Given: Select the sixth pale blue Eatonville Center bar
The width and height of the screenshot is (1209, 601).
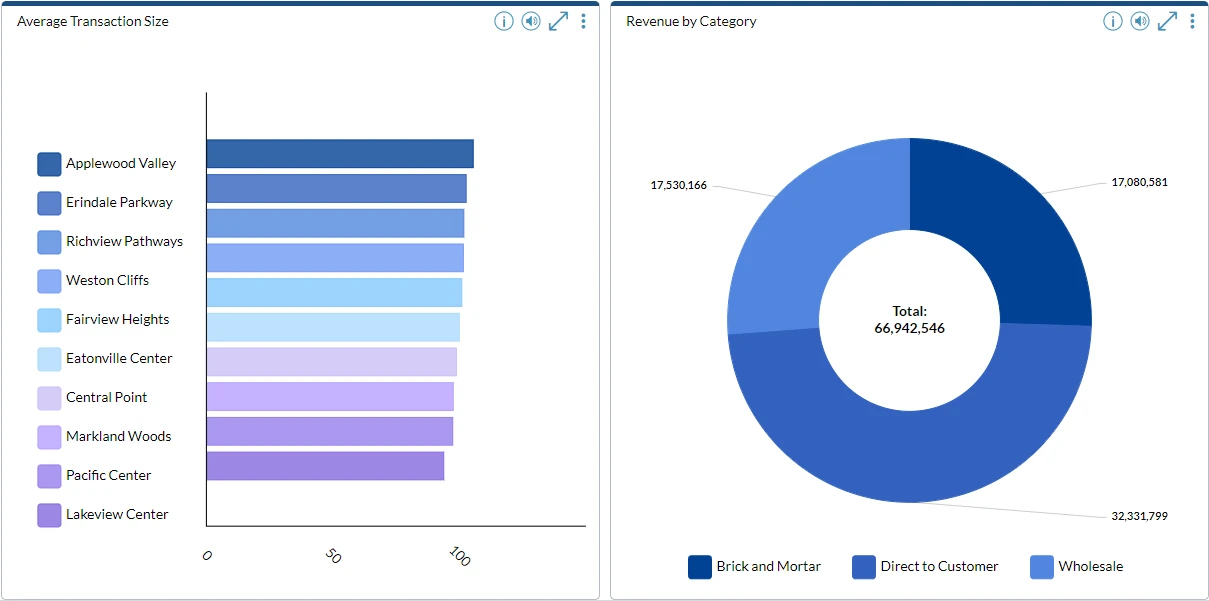Looking at the screenshot, I should [x=334, y=327].
